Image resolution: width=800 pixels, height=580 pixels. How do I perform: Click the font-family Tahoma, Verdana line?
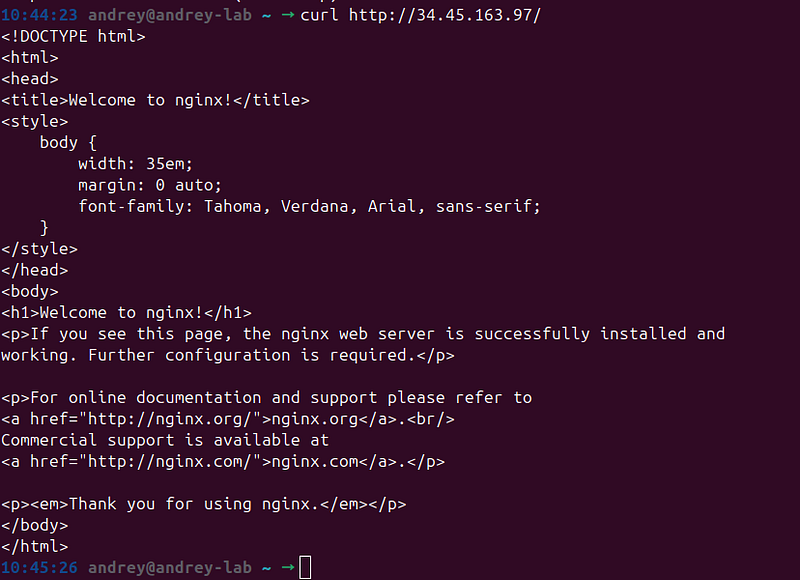click(x=309, y=206)
